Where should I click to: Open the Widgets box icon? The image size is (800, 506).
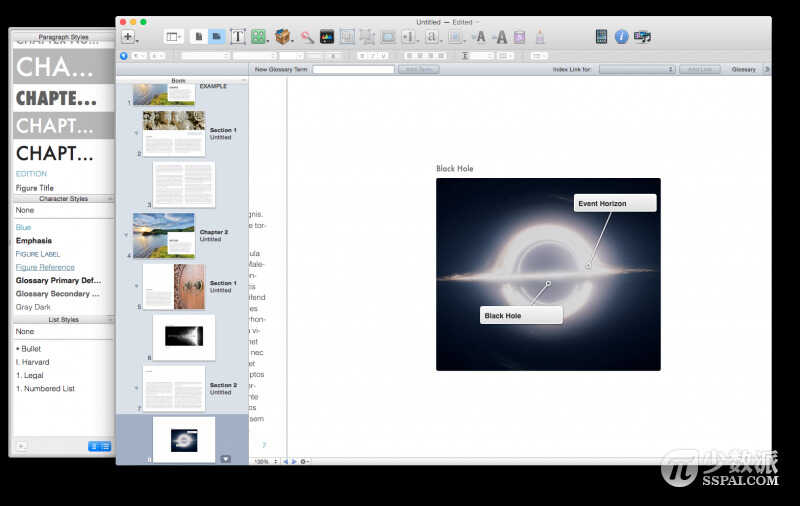pos(282,37)
